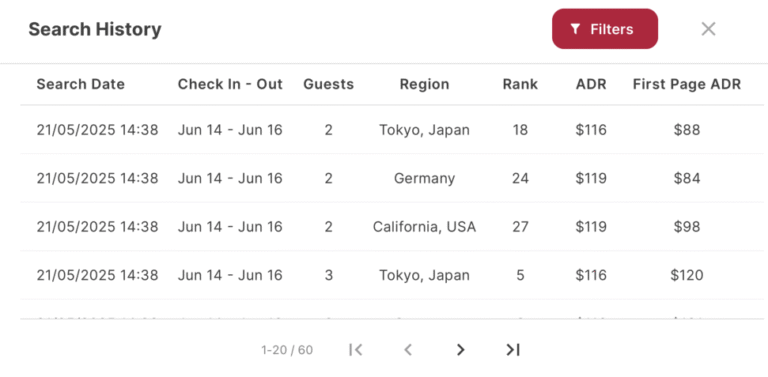Sort by the Check In - Out header
The width and height of the screenshot is (768, 377).
(230, 84)
